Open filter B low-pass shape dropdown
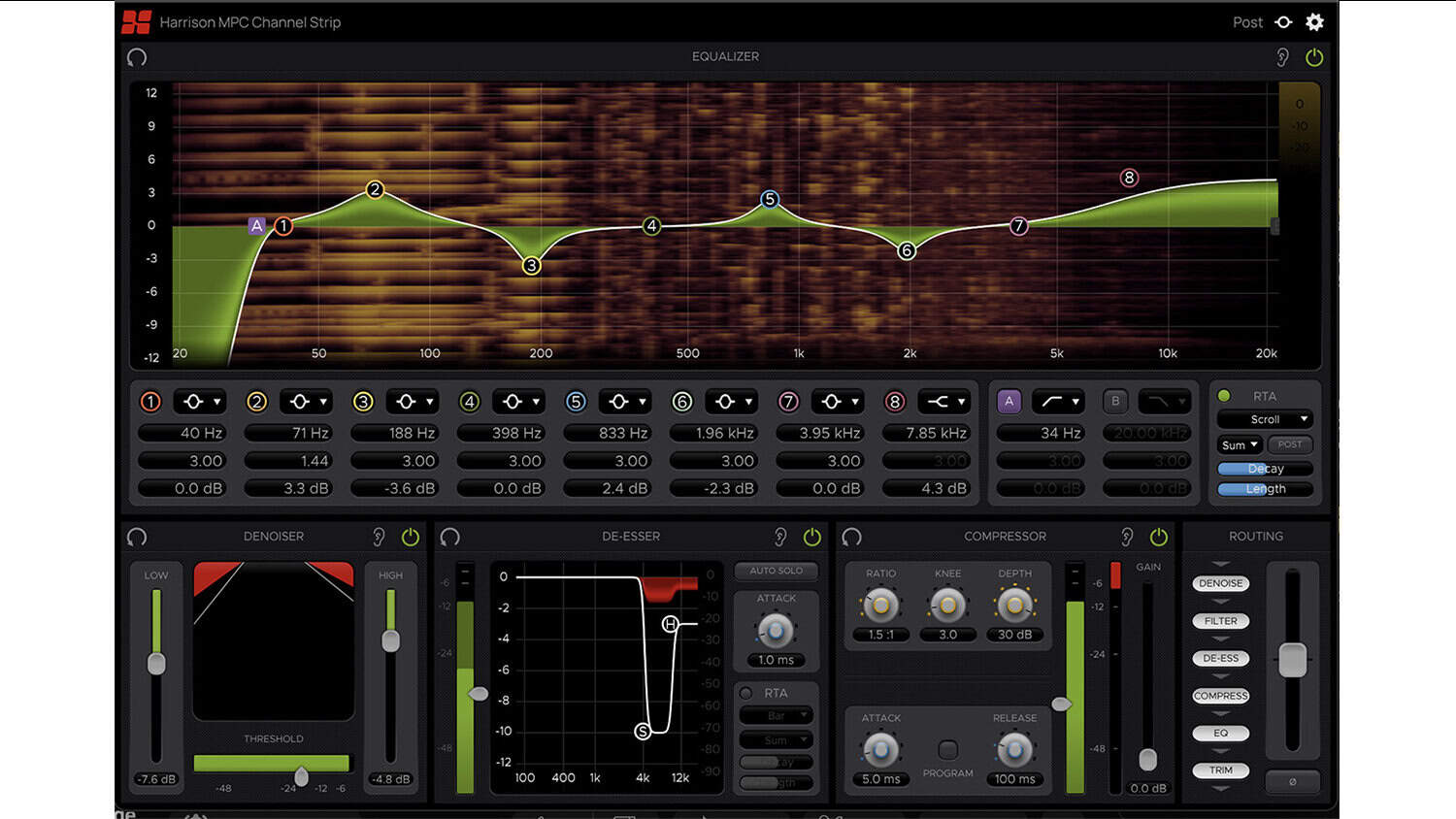The image size is (1456, 819). 1164,401
